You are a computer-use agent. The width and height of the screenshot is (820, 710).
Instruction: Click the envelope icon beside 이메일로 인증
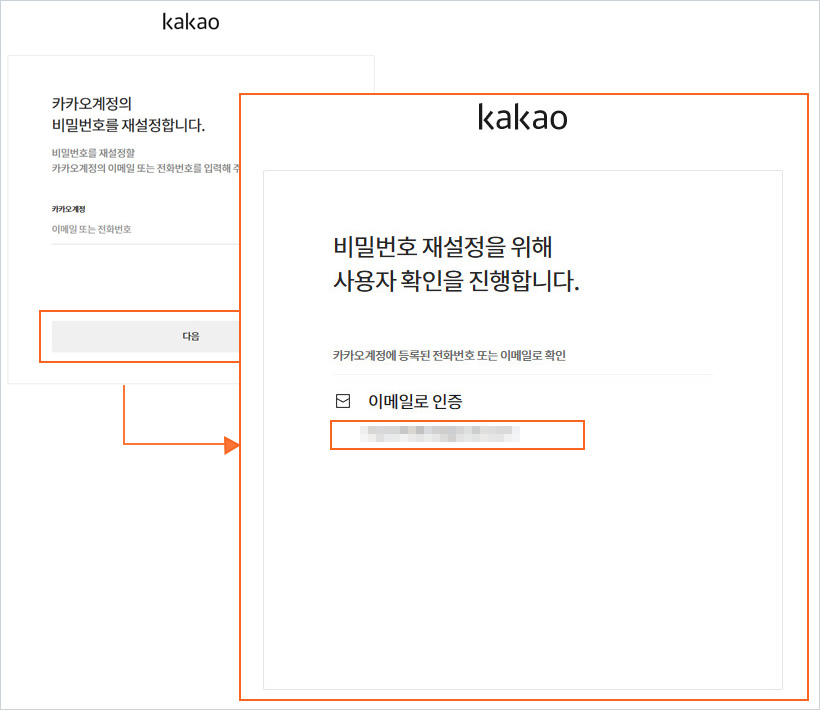click(343, 401)
